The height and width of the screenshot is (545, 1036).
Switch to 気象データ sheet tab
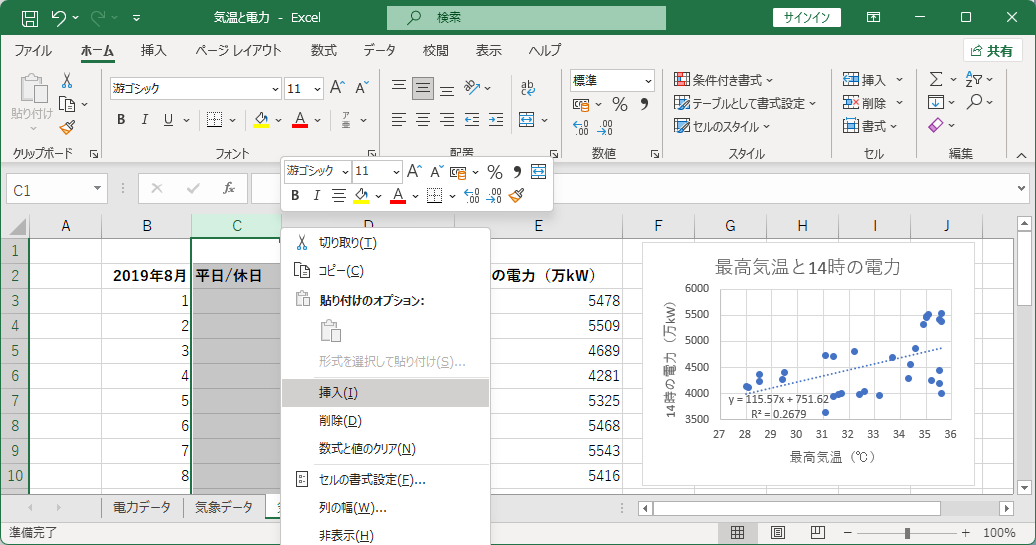(224, 507)
